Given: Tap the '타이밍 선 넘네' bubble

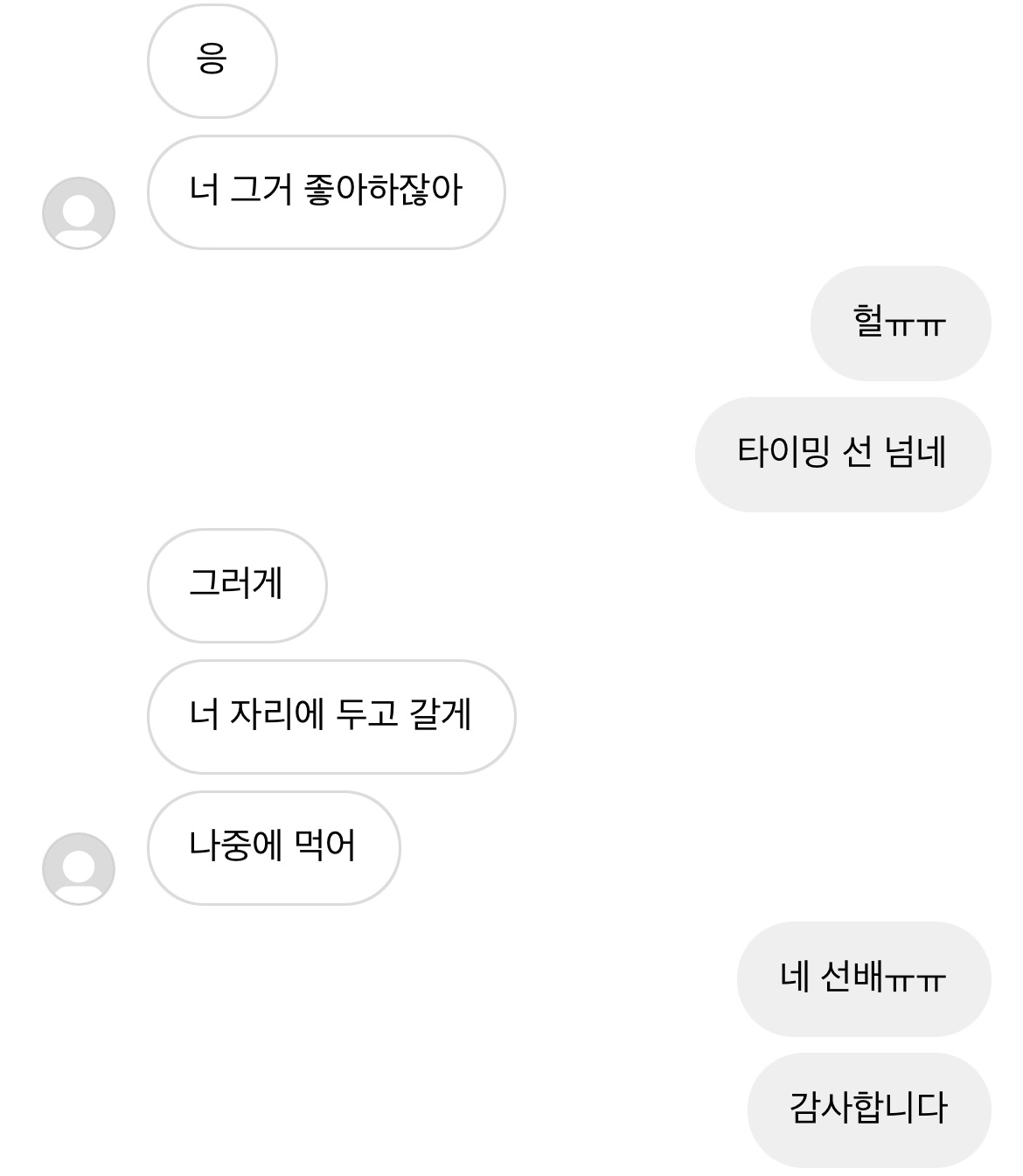Looking at the screenshot, I should coord(842,455).
